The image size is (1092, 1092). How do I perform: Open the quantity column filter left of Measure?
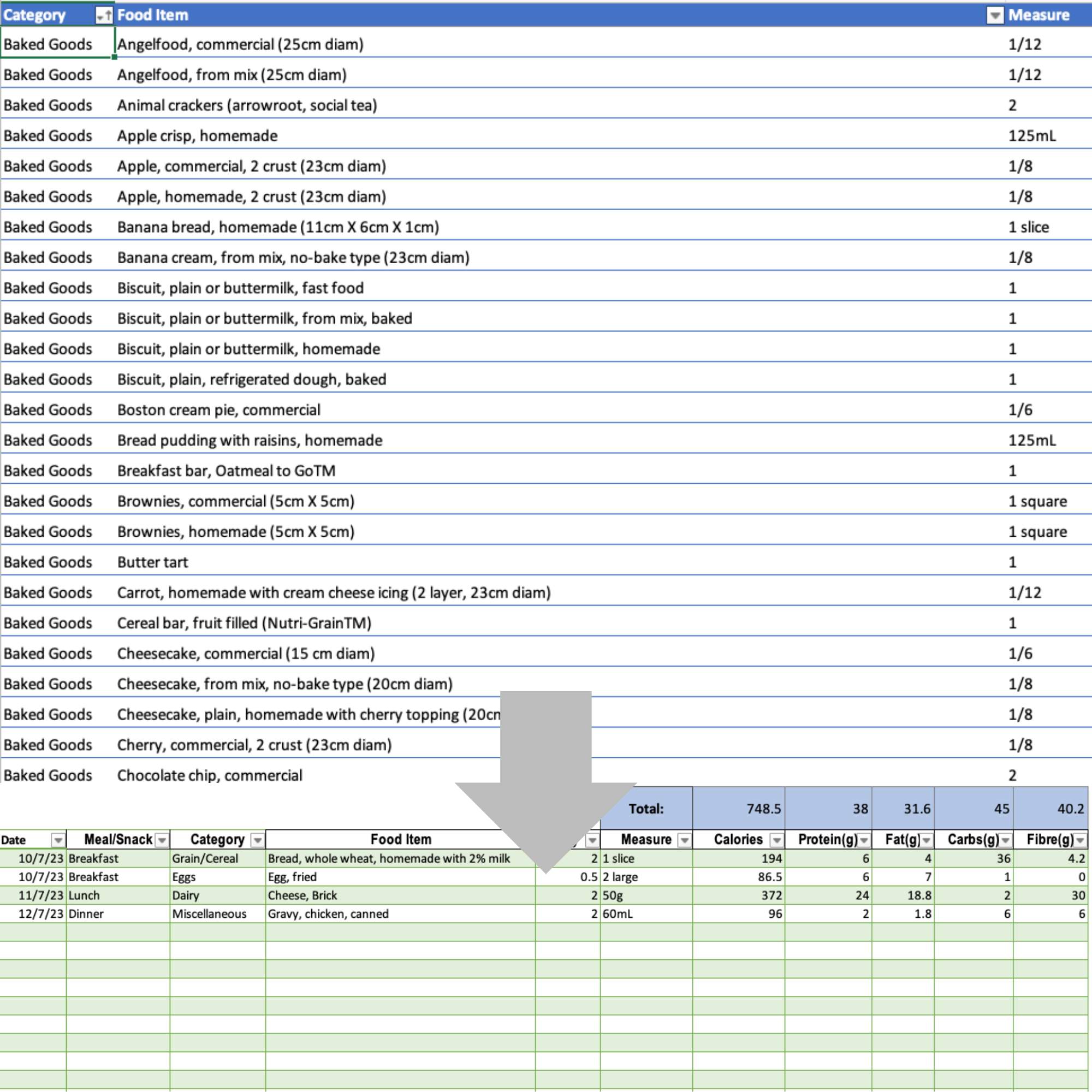pyautogui.click(x=592, y=840)
